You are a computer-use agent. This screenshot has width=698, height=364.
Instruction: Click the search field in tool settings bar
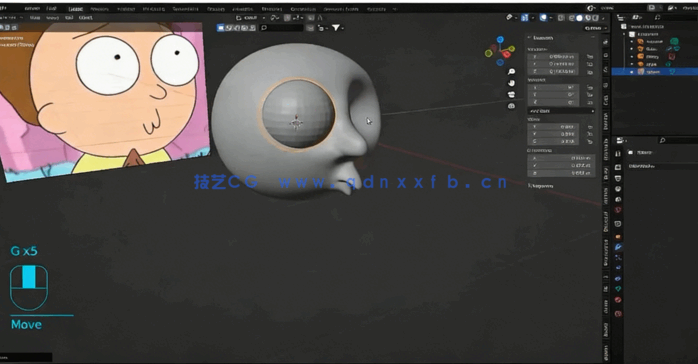[282, 28]
